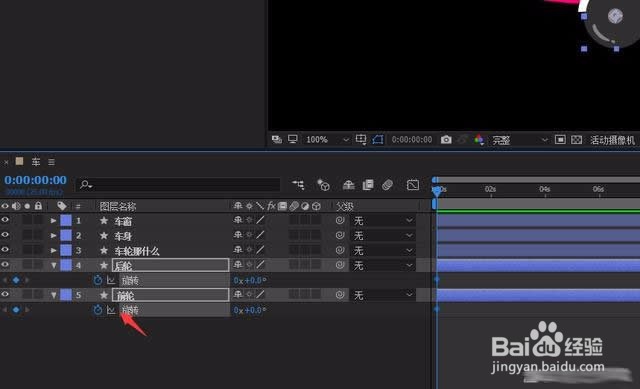This screenshot has height=389, width=640.
Task: Click the viewer timecode 0:00:00:00
Action: [411, 140]
